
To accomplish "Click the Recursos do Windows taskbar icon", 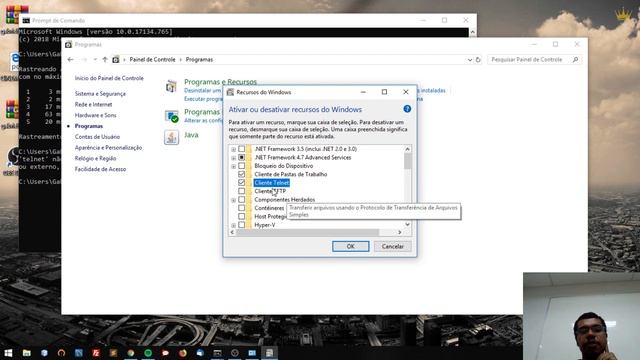I will 269,353.
